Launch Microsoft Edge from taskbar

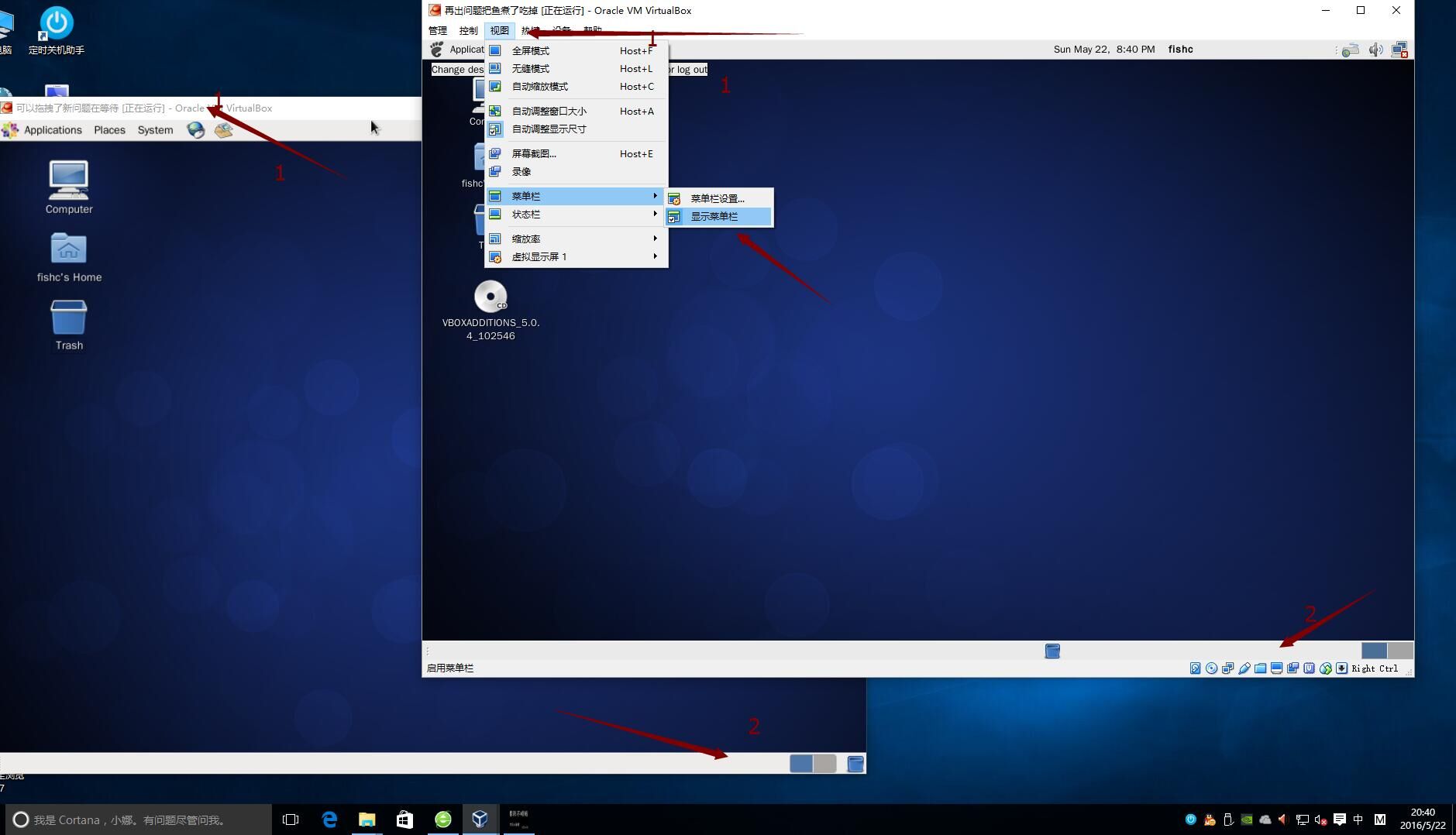[329, 820]
